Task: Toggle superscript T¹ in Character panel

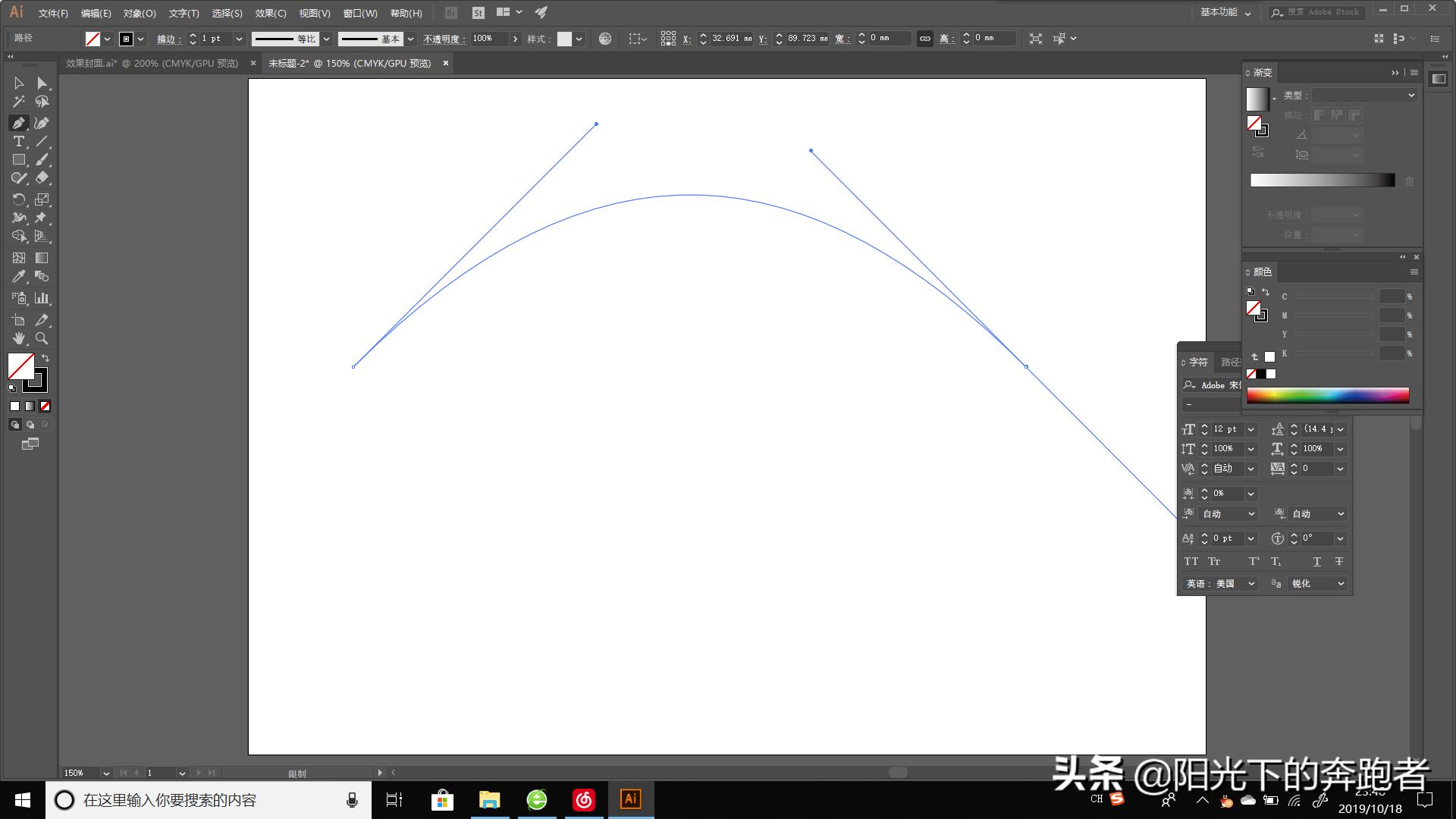Action: 1253,561
